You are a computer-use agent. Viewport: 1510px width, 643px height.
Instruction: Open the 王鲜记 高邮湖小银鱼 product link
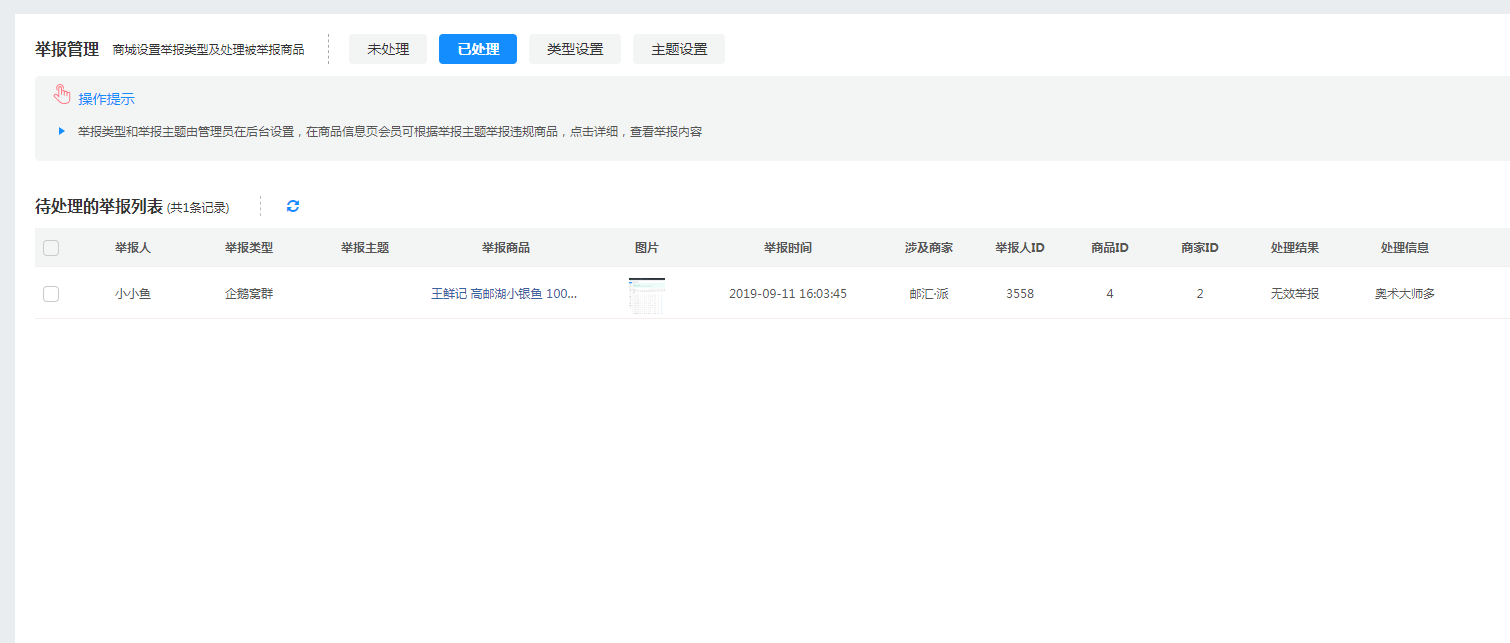coord(504,294)
